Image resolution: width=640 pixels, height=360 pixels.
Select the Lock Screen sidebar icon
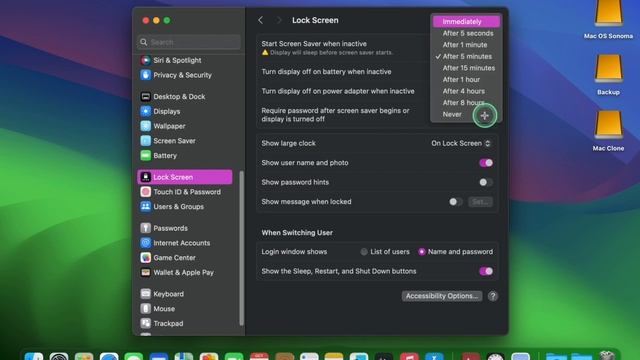click(x=145, y=177)
